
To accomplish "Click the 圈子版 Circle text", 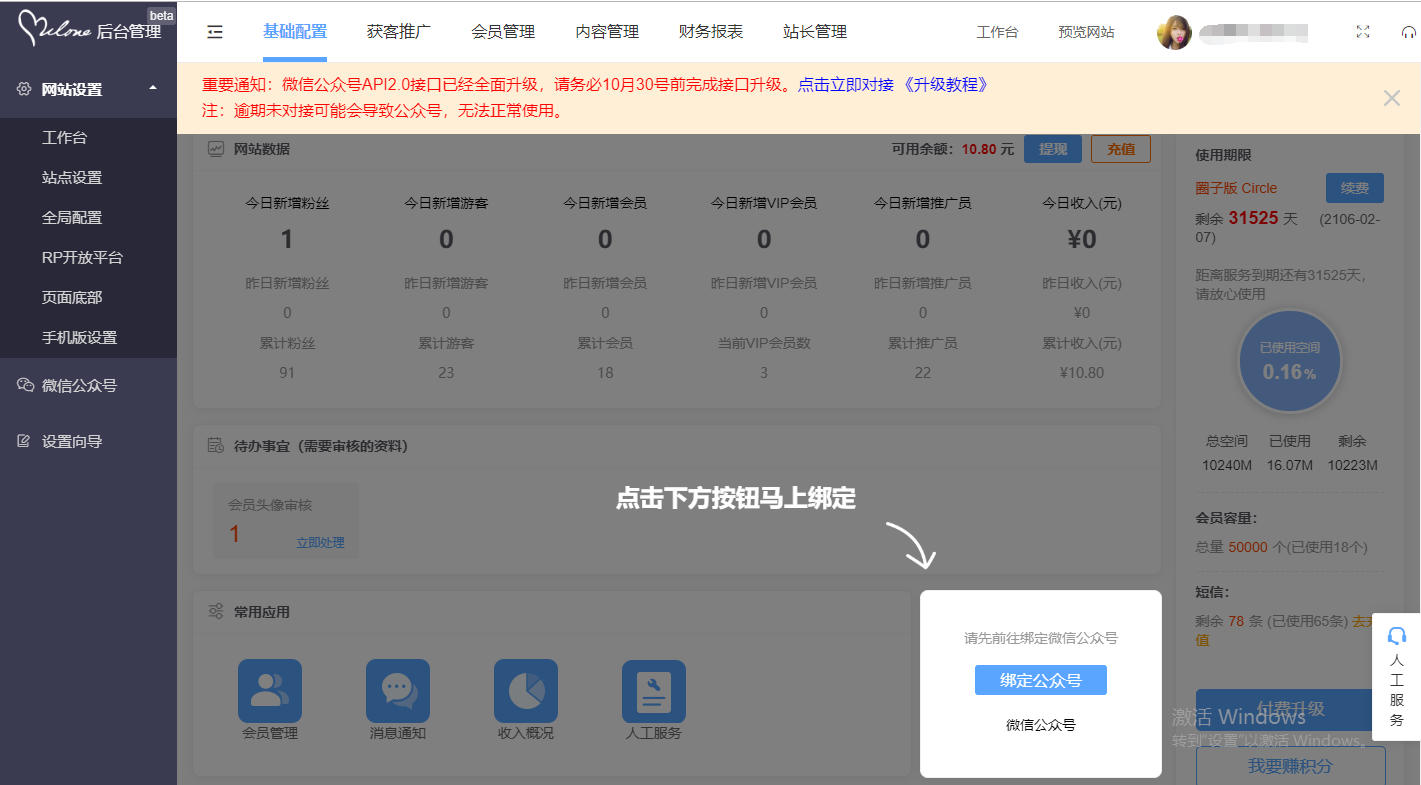I will [x=1236, y=188].
